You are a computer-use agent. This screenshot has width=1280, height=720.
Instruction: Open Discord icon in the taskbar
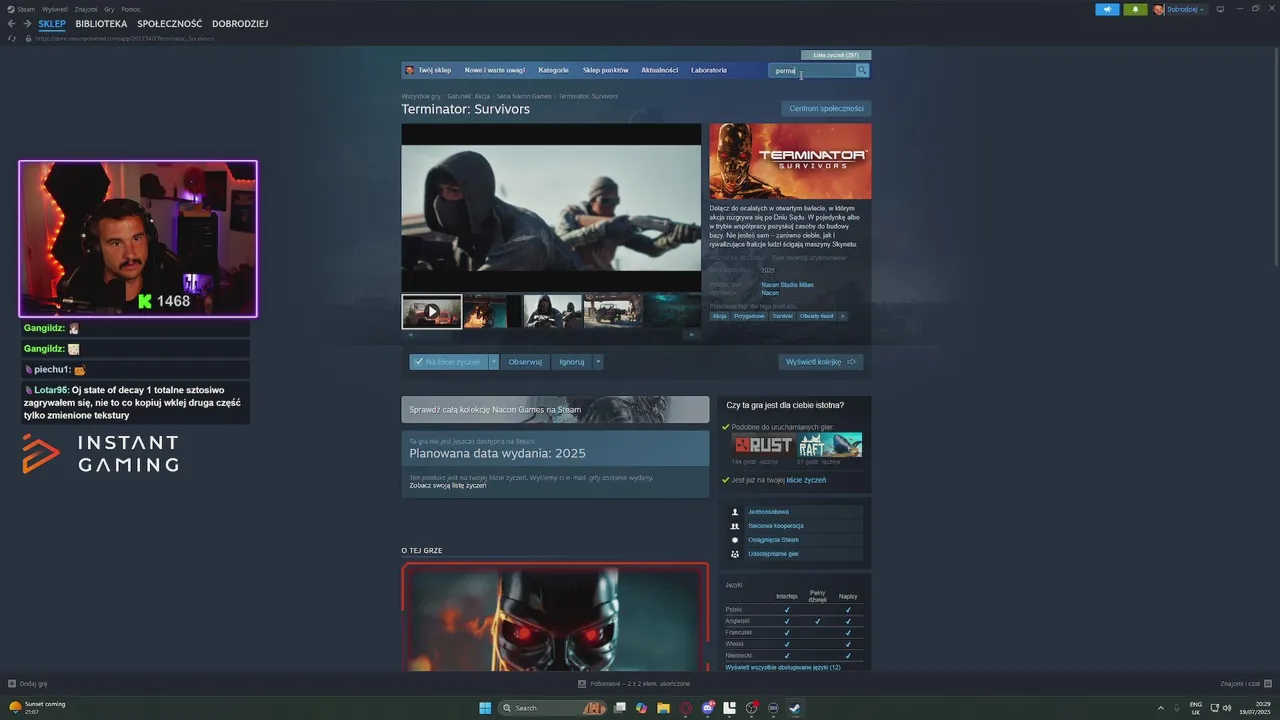(708, 708)
